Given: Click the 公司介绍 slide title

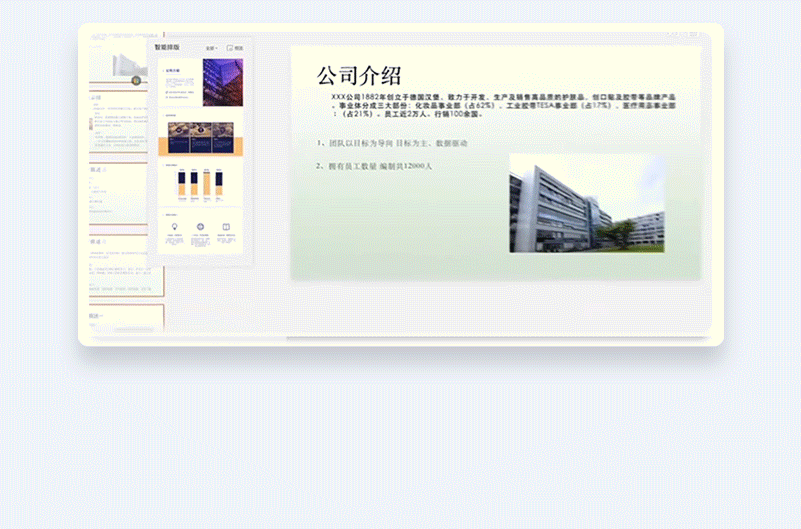Looking at the screenshot, I should coord(359,76).
